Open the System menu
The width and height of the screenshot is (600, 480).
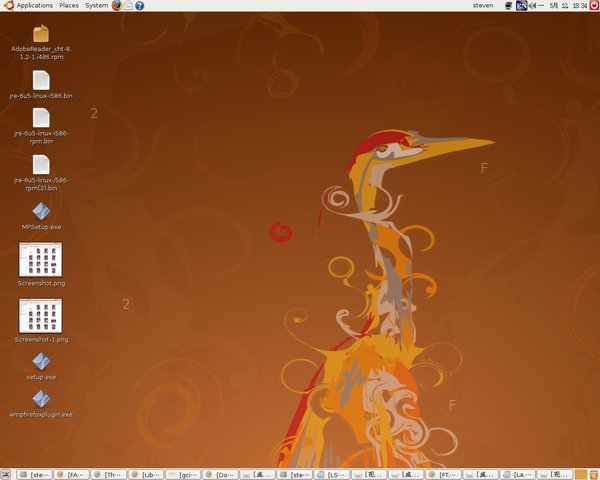(x=96, y=5)
